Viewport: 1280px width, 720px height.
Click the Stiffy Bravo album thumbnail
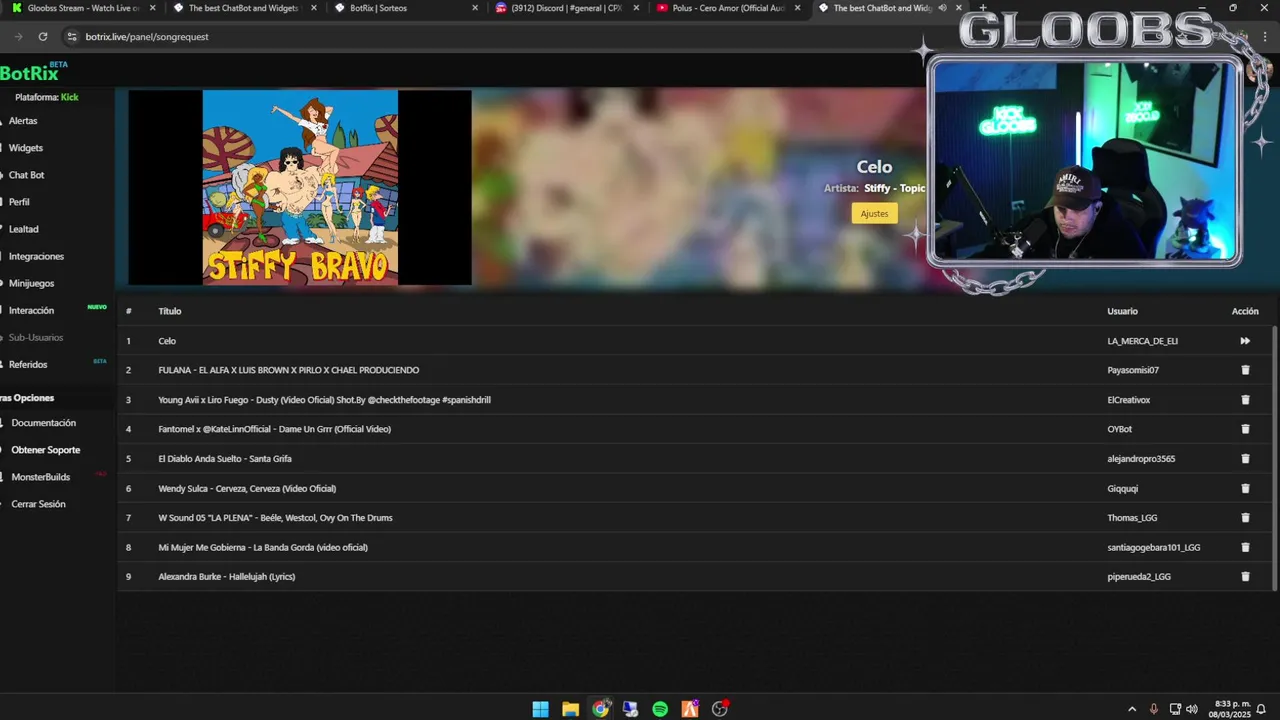(300, 188)
